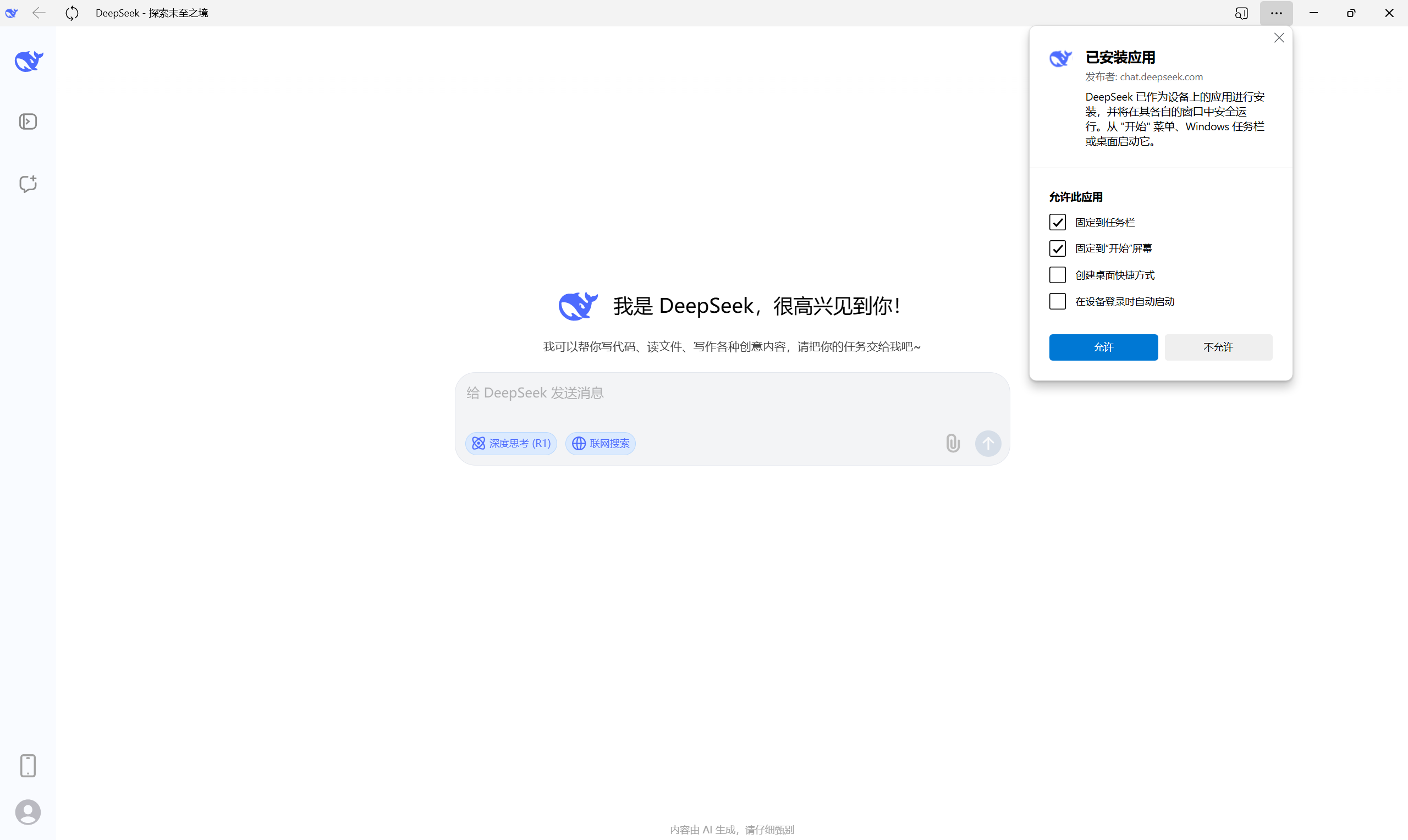Restore down the DeepSeek window
Image resolution: width=1408 pixels, height=840 pixels.
[x=1351, y=13]
